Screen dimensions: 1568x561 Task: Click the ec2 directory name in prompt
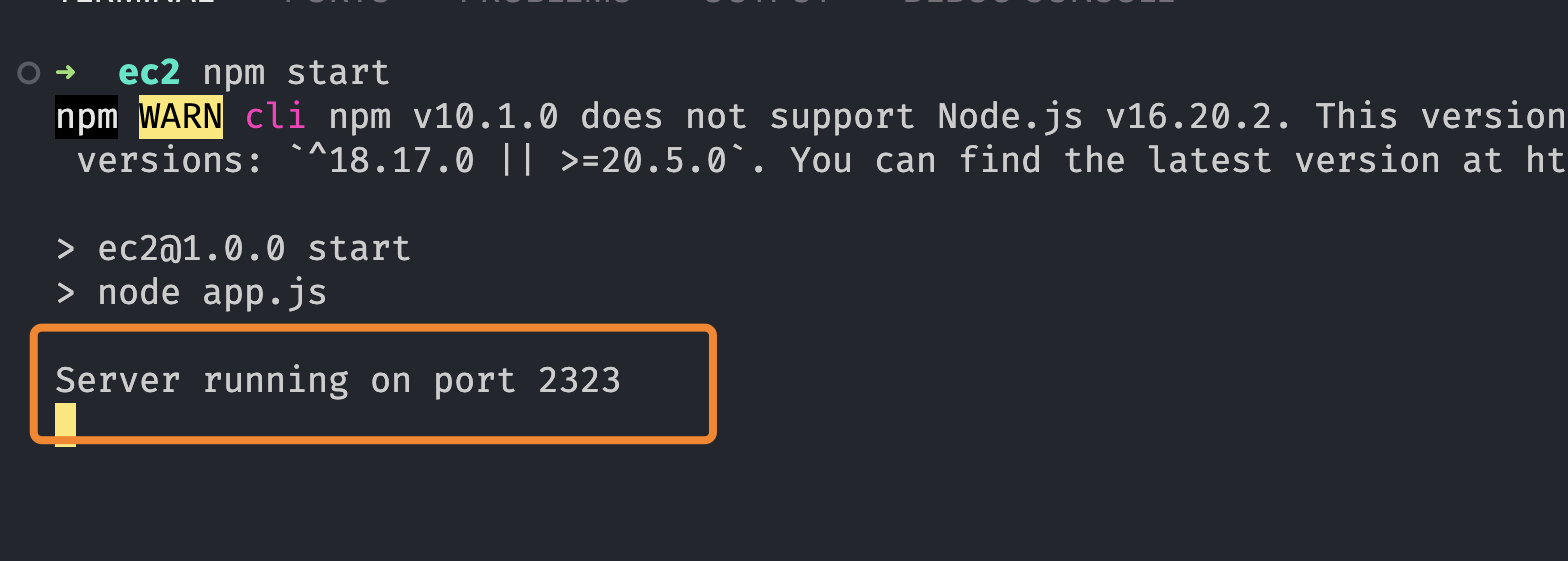[x=149, y=73]
